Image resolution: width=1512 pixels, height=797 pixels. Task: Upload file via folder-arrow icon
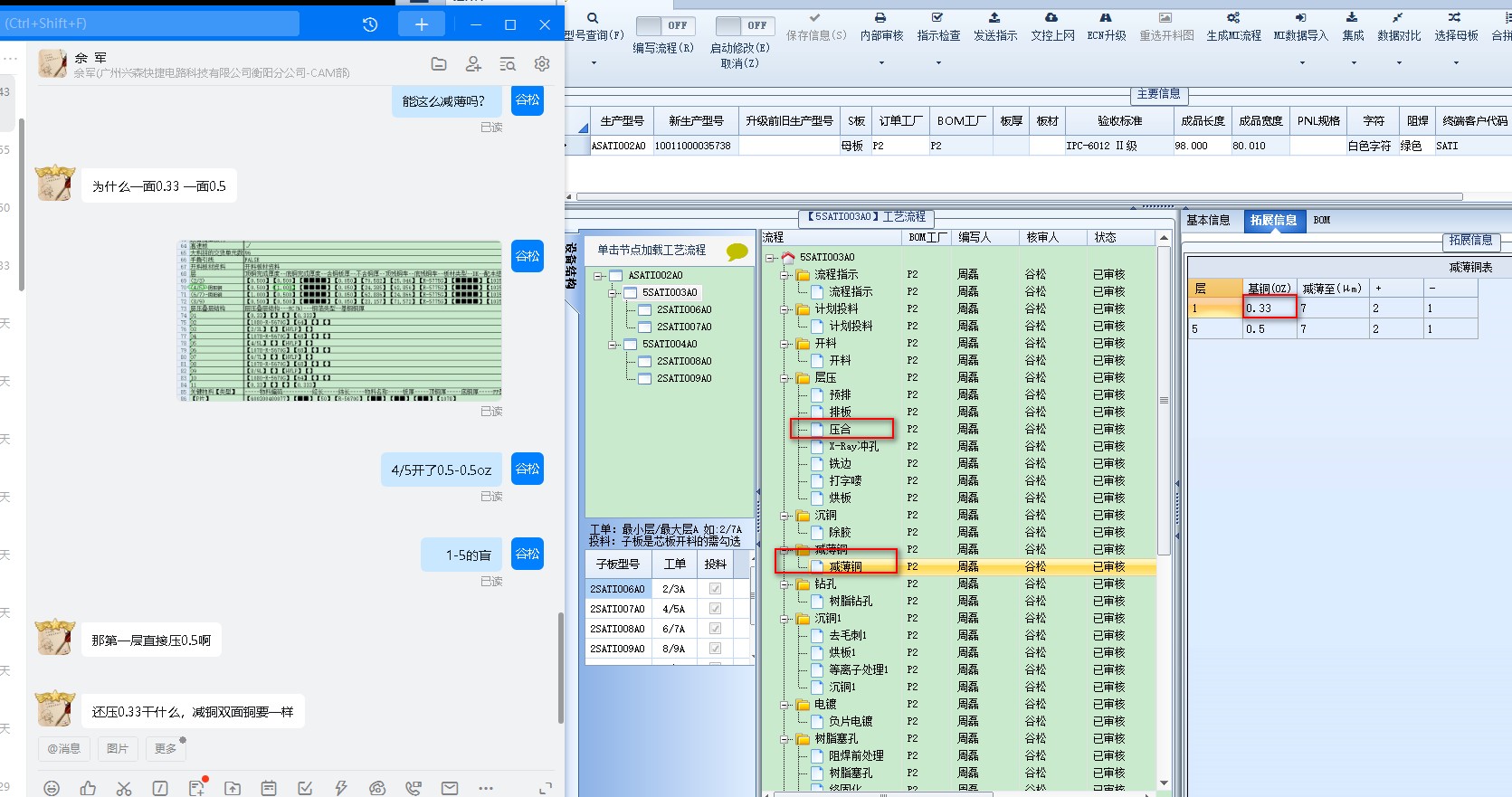(x=233, y=788)
